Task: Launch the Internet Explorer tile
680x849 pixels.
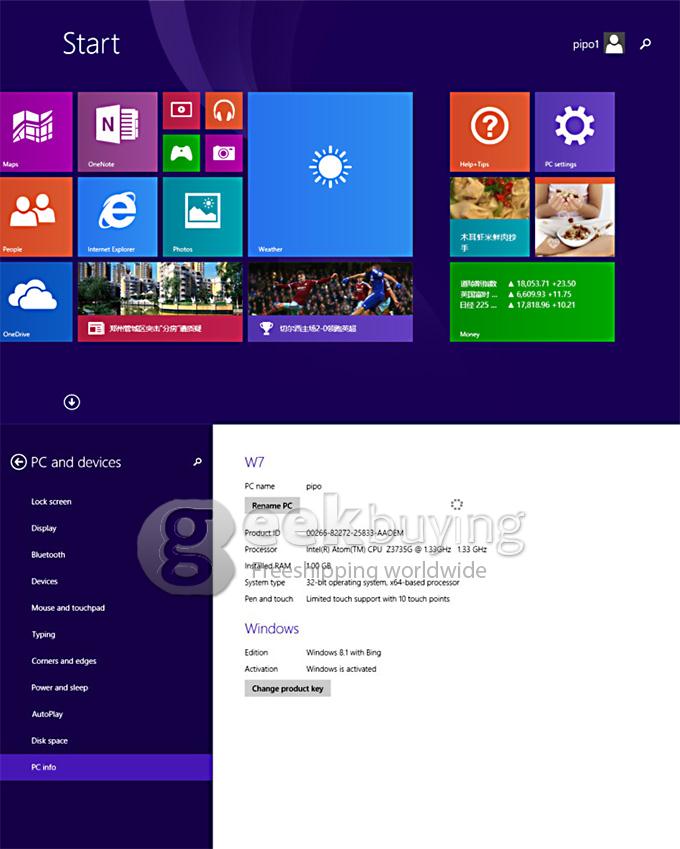Action: [x=117, y=217]
